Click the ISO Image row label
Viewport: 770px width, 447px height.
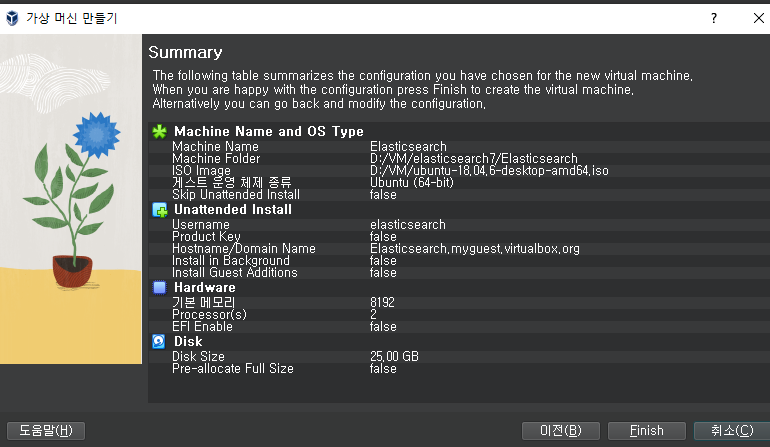(201, 170)
